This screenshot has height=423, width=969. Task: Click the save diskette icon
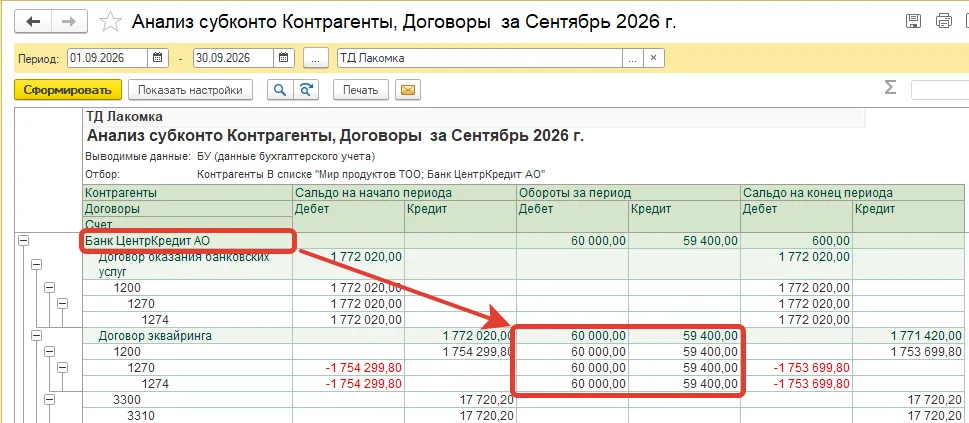click(x=913, y=22)
